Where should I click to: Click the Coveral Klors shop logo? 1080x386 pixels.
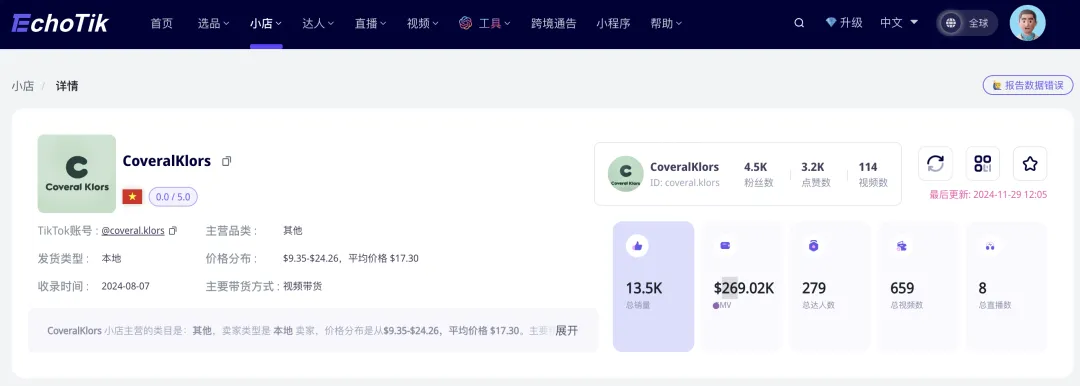[76, 174]
